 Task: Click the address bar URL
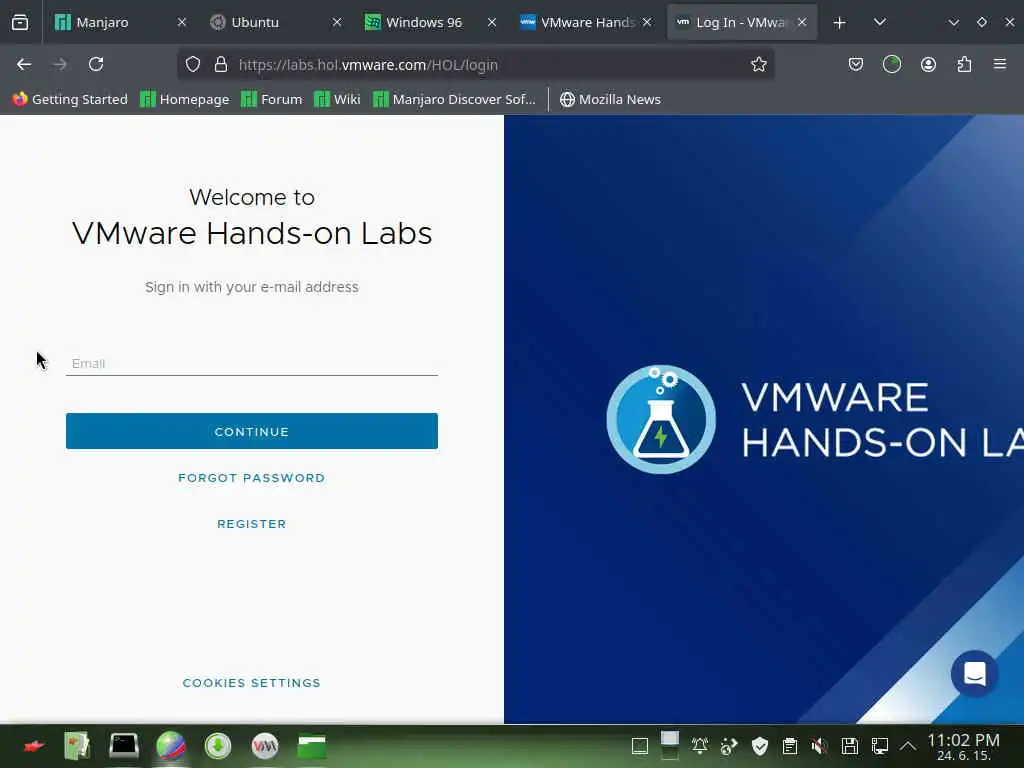coord(368,65)
